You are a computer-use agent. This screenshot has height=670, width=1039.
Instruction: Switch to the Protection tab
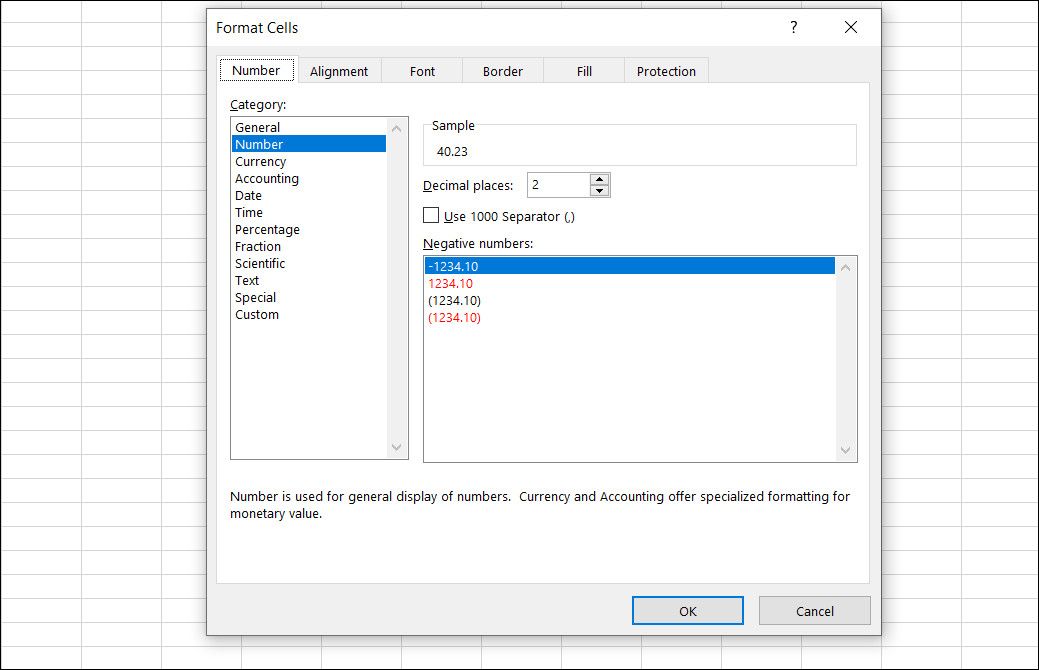[x=666, y=71]
